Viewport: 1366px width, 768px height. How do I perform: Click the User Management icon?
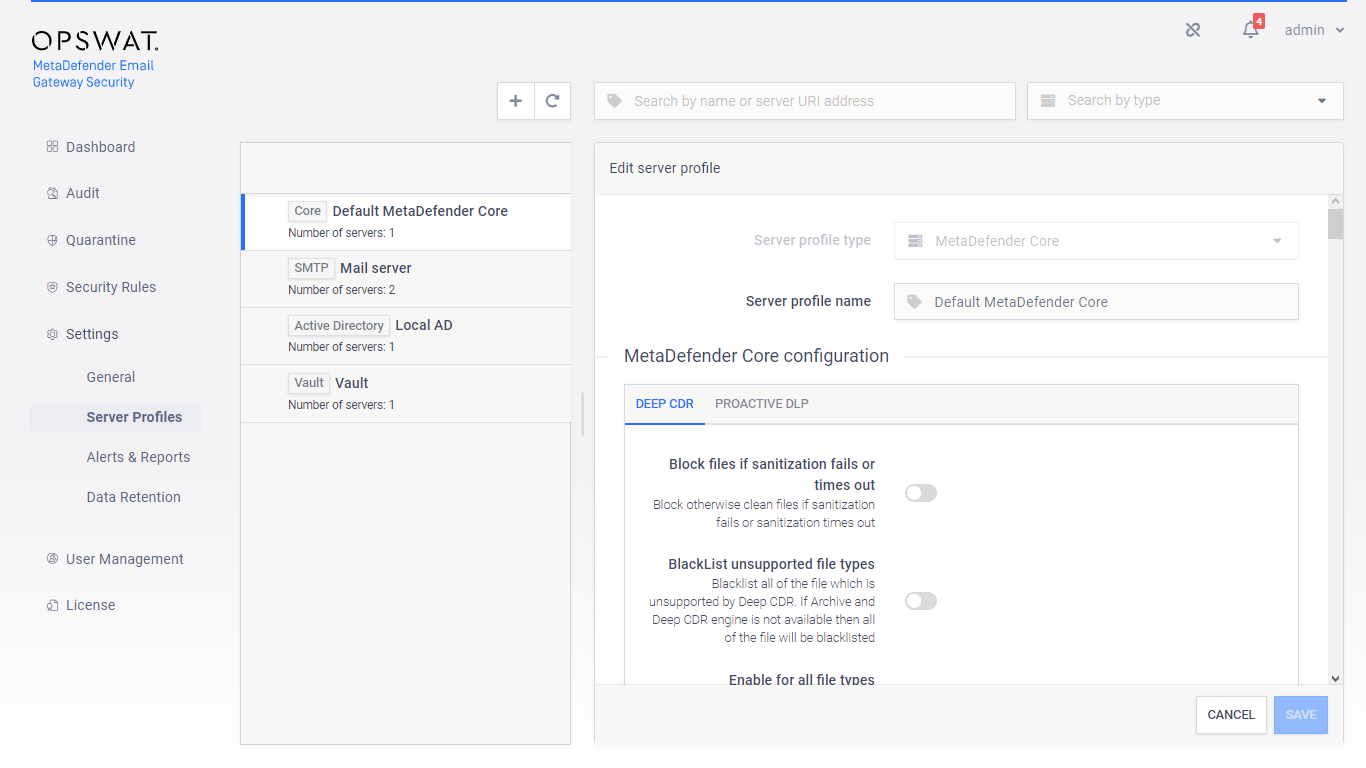point(52,559)
